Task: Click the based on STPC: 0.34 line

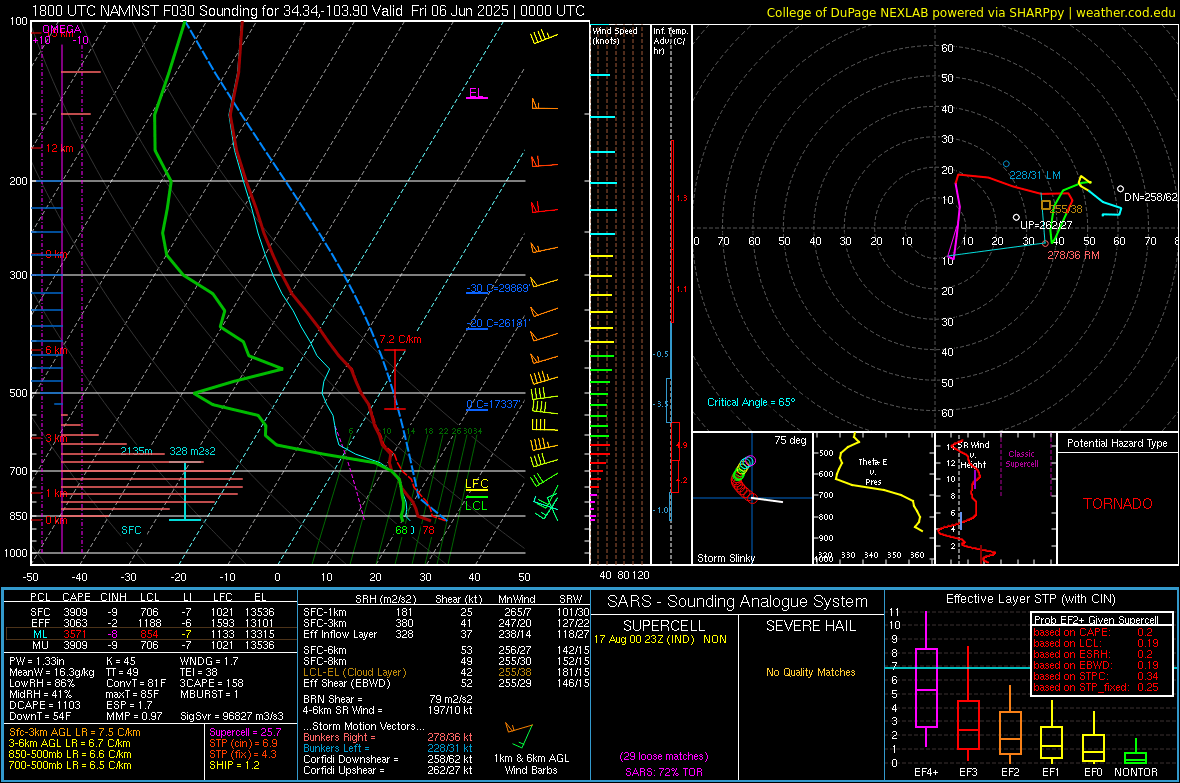Action: [x=1096, y=676]
